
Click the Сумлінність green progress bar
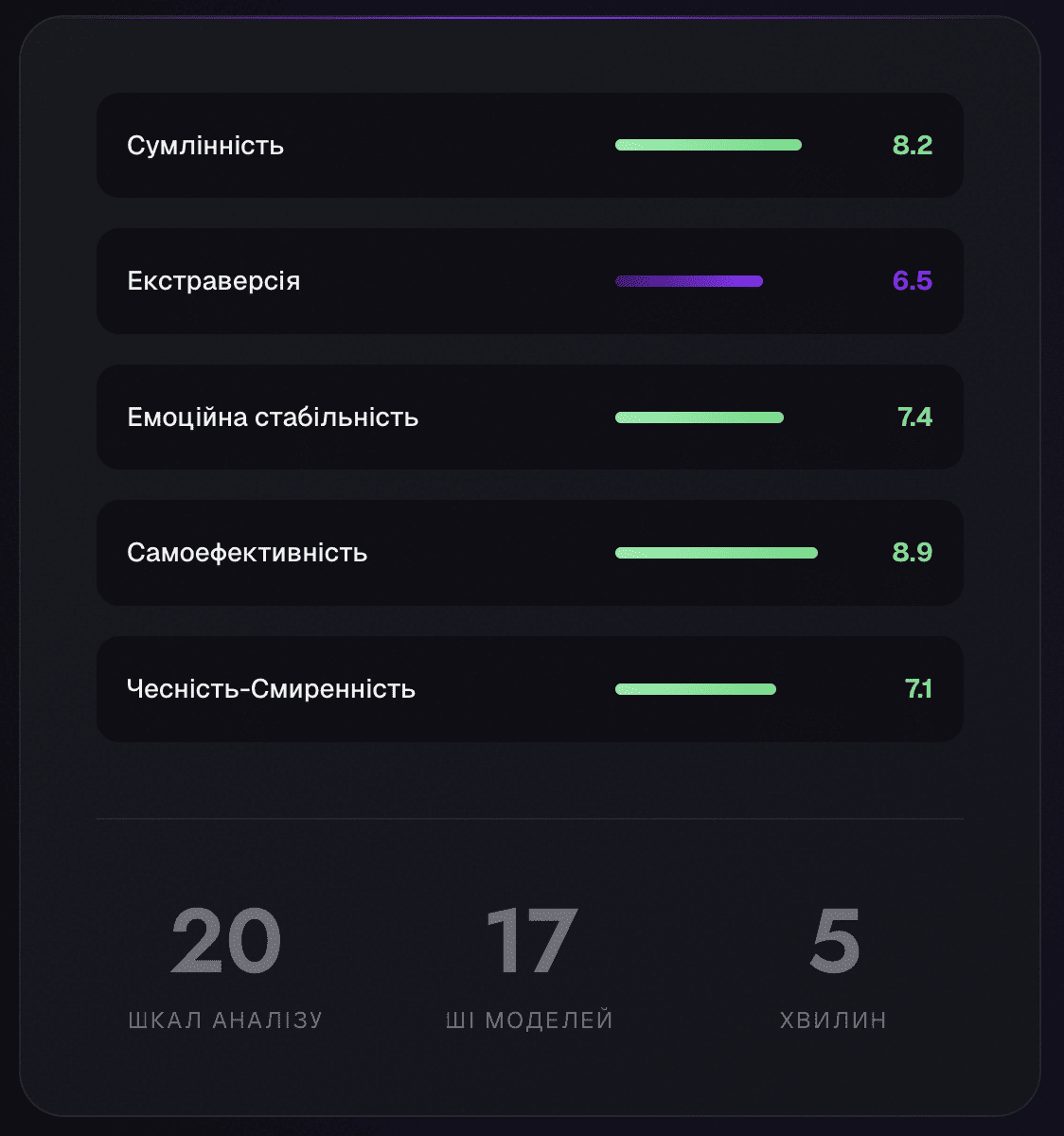click(x=708, y=145)
